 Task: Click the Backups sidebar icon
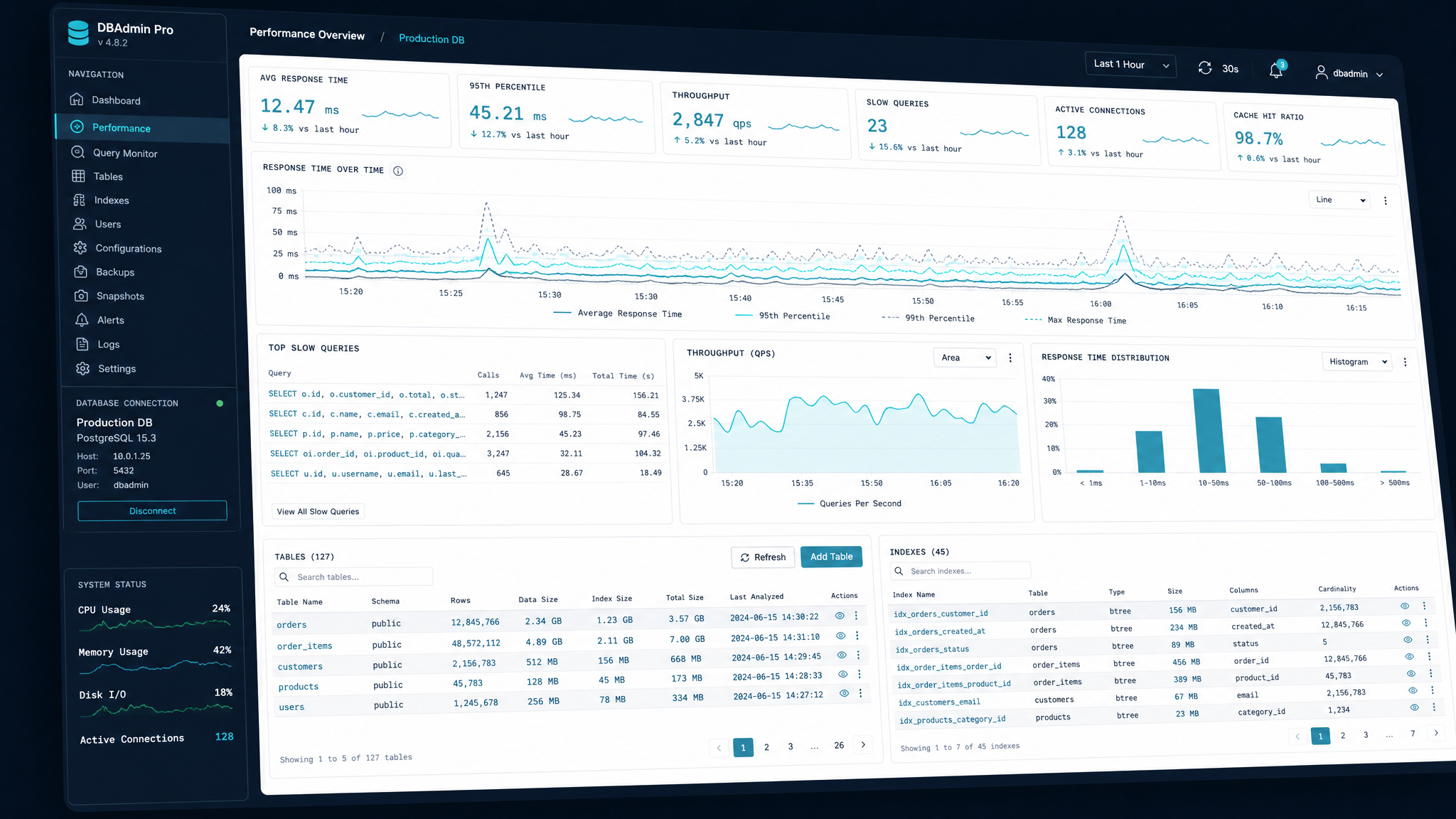point(81,272)
